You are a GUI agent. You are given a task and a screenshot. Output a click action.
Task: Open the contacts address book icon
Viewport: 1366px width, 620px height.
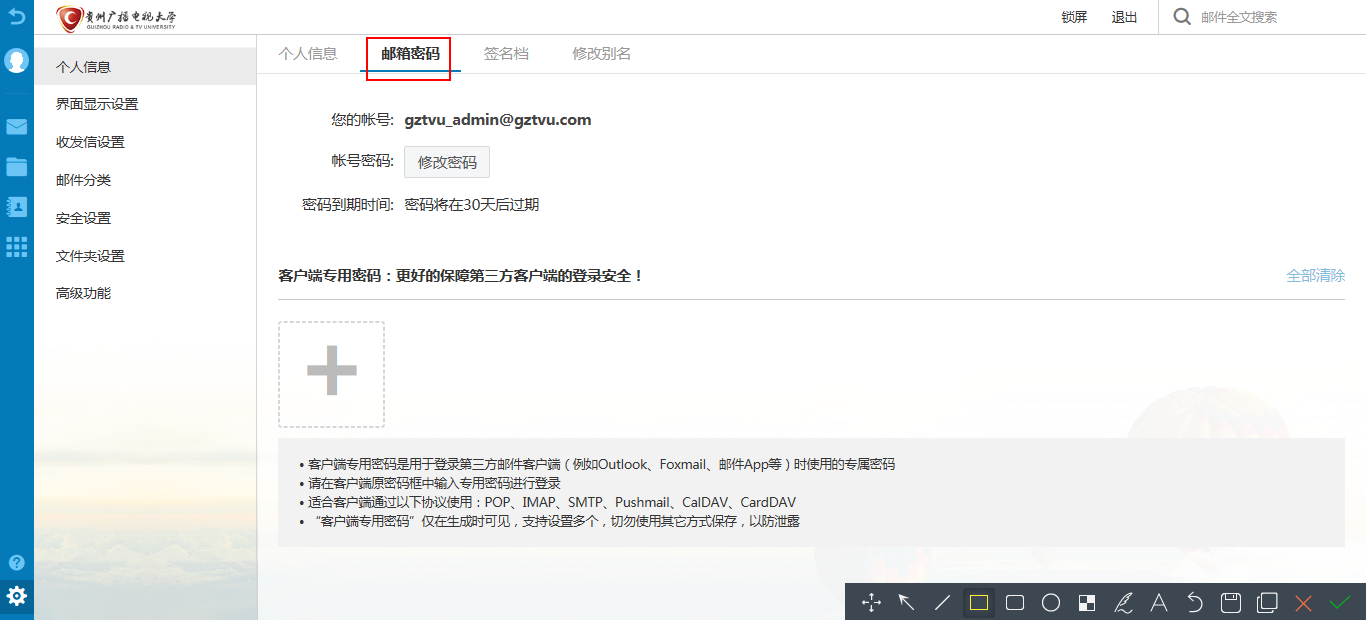16,207
